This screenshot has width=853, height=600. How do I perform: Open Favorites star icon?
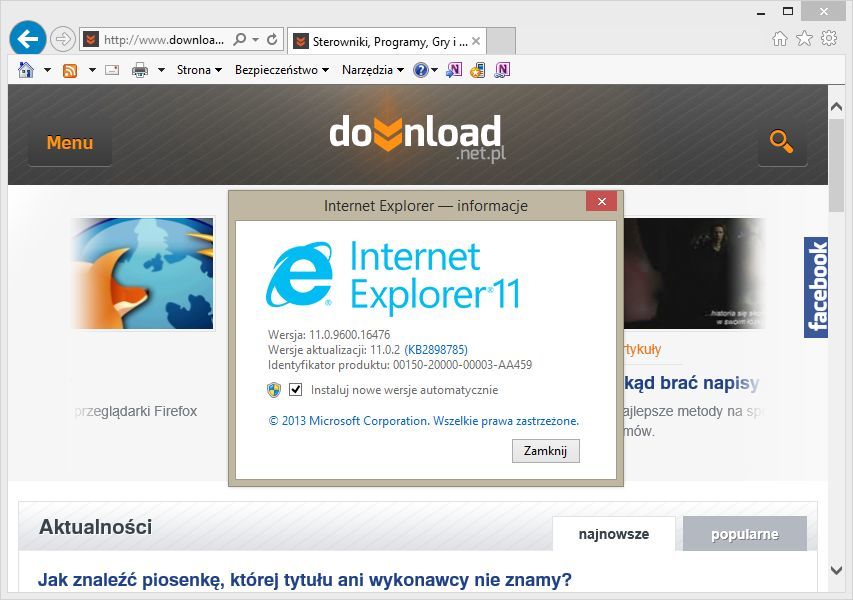coord(804,38)
